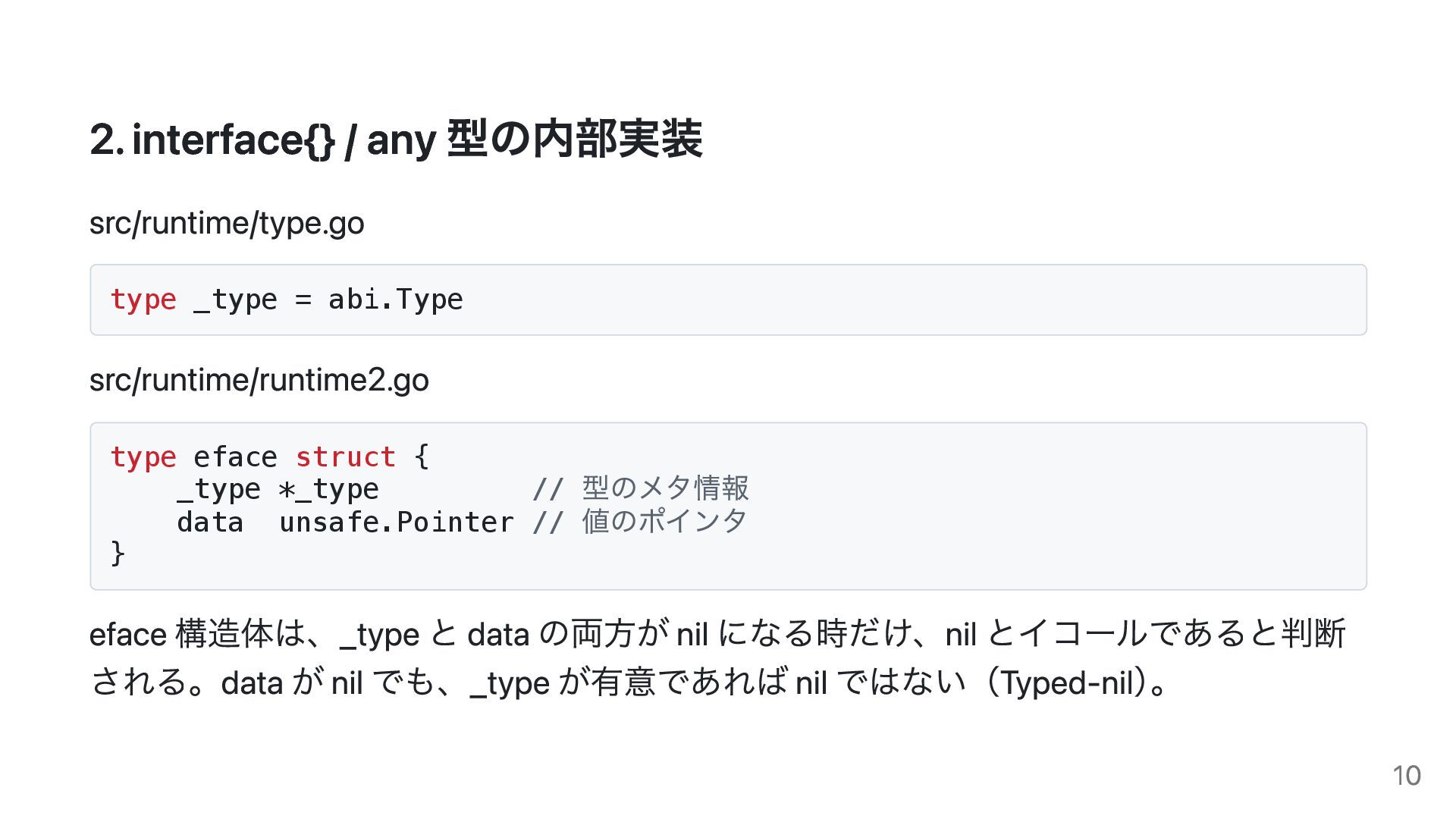Click the src/runtime/runtime2.go path text
Screen dimensions: 1456x819
pos(259,380)
